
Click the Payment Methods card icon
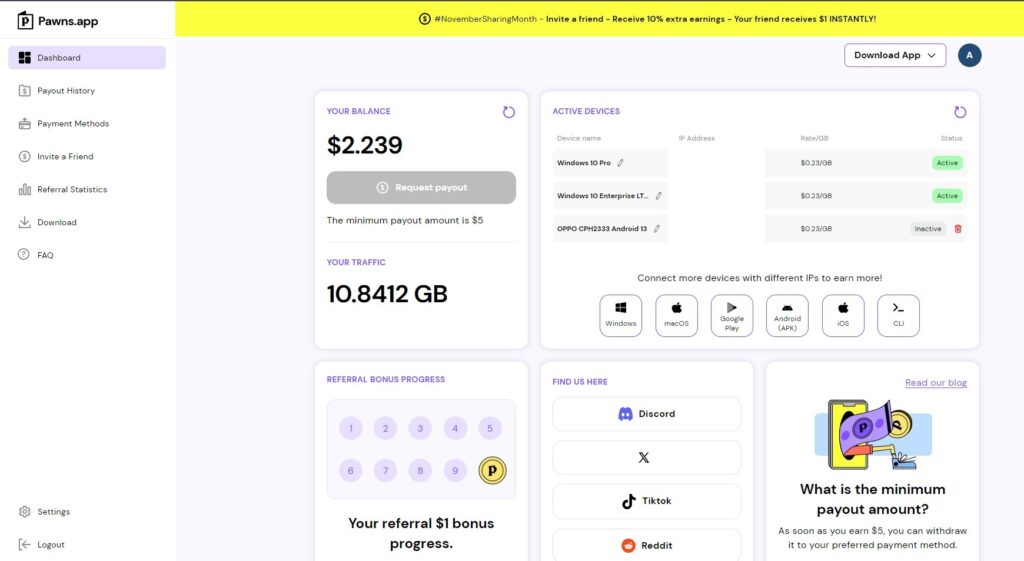pos(24,123)
